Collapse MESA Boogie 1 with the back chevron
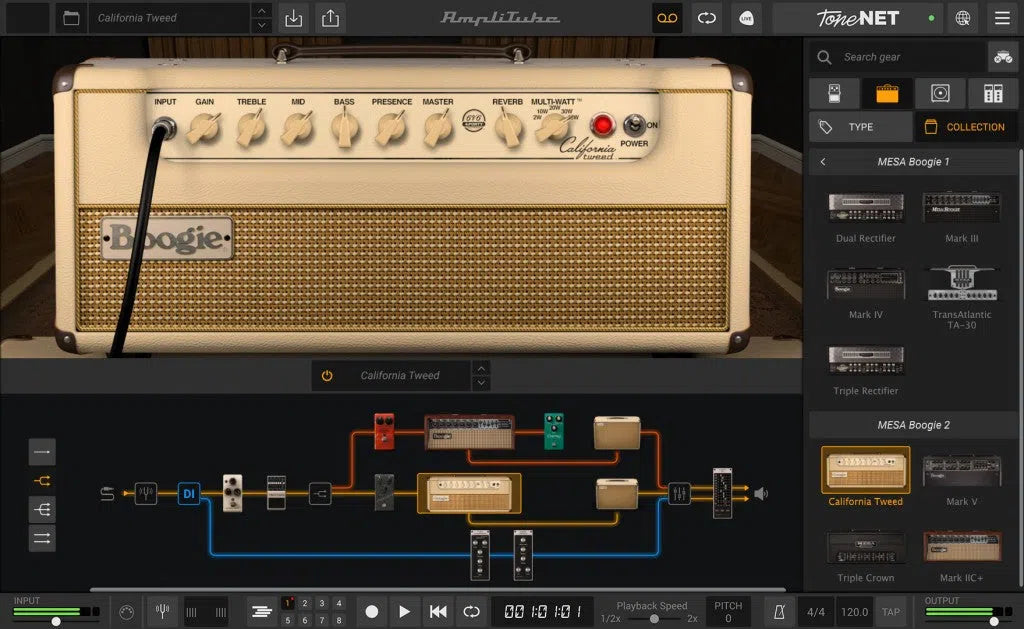Image resolution: width=1024 pixels, height=629 pixels. [x=822, y=161]
